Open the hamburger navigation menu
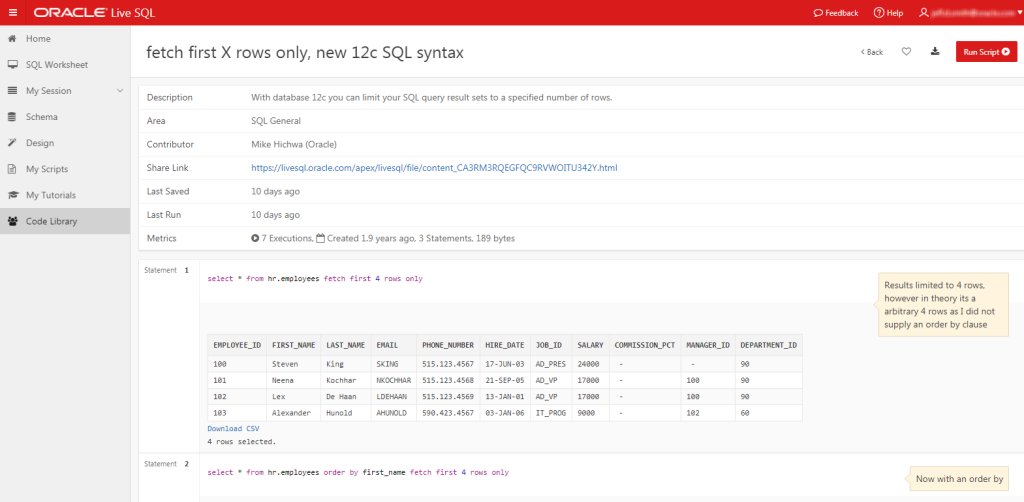This screenshot has height=502, width=1024. click(x=13, y=12)
